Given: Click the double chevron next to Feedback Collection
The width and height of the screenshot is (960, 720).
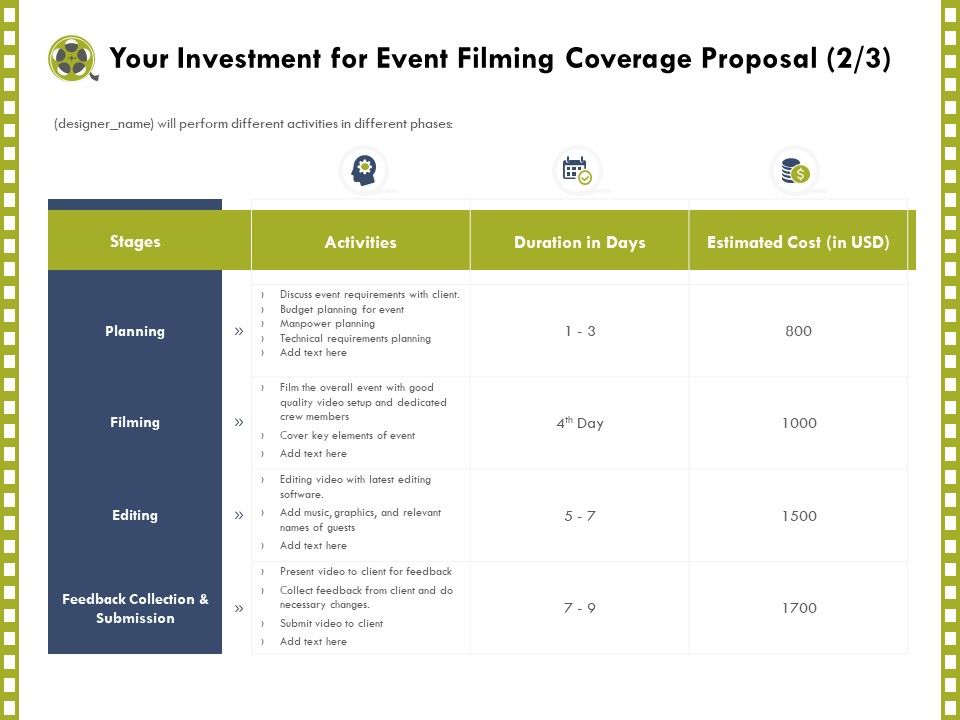Looking at the screenshot, I should tap(239, 608).
